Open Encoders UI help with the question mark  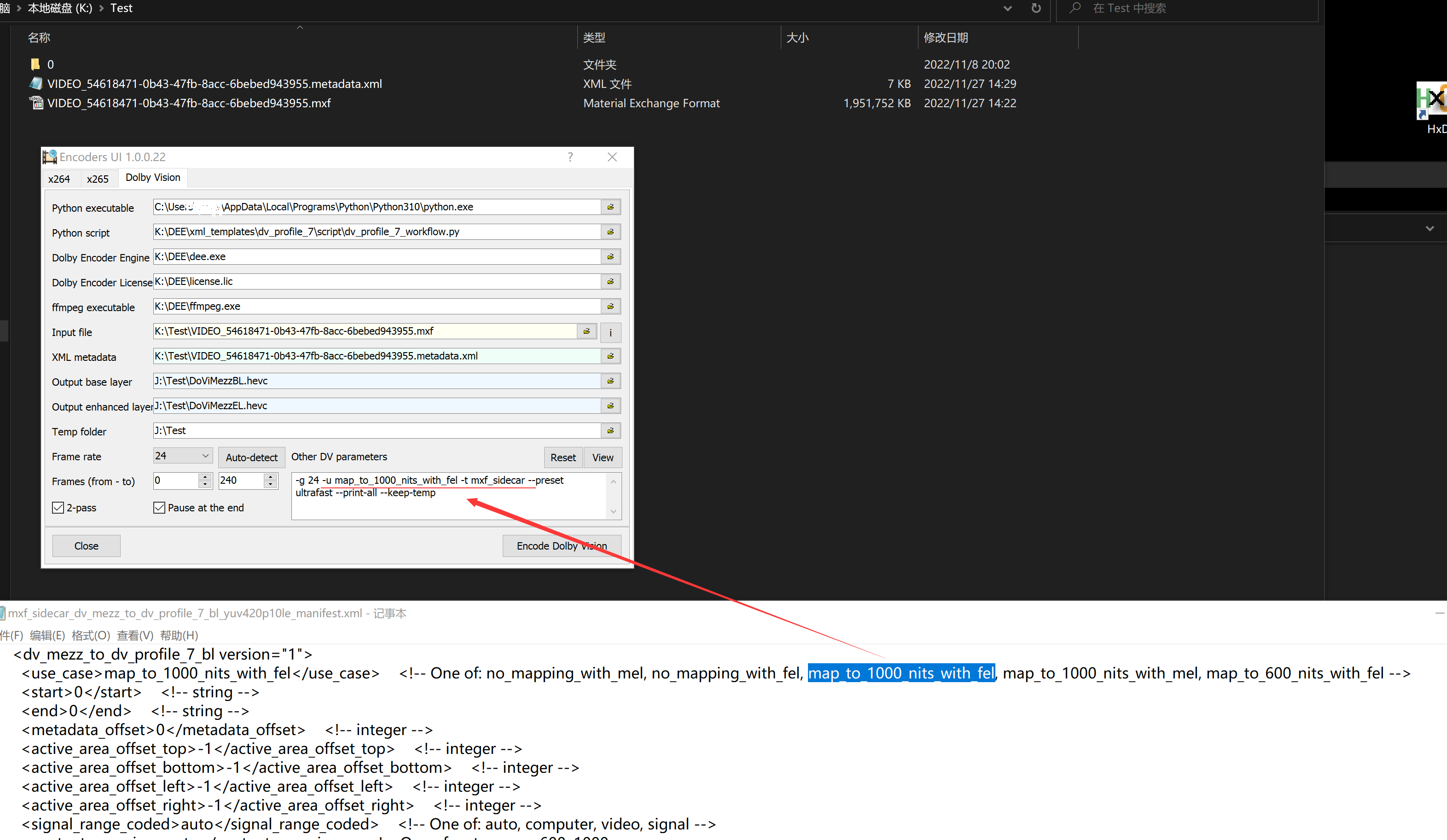[x=570, y=157]
